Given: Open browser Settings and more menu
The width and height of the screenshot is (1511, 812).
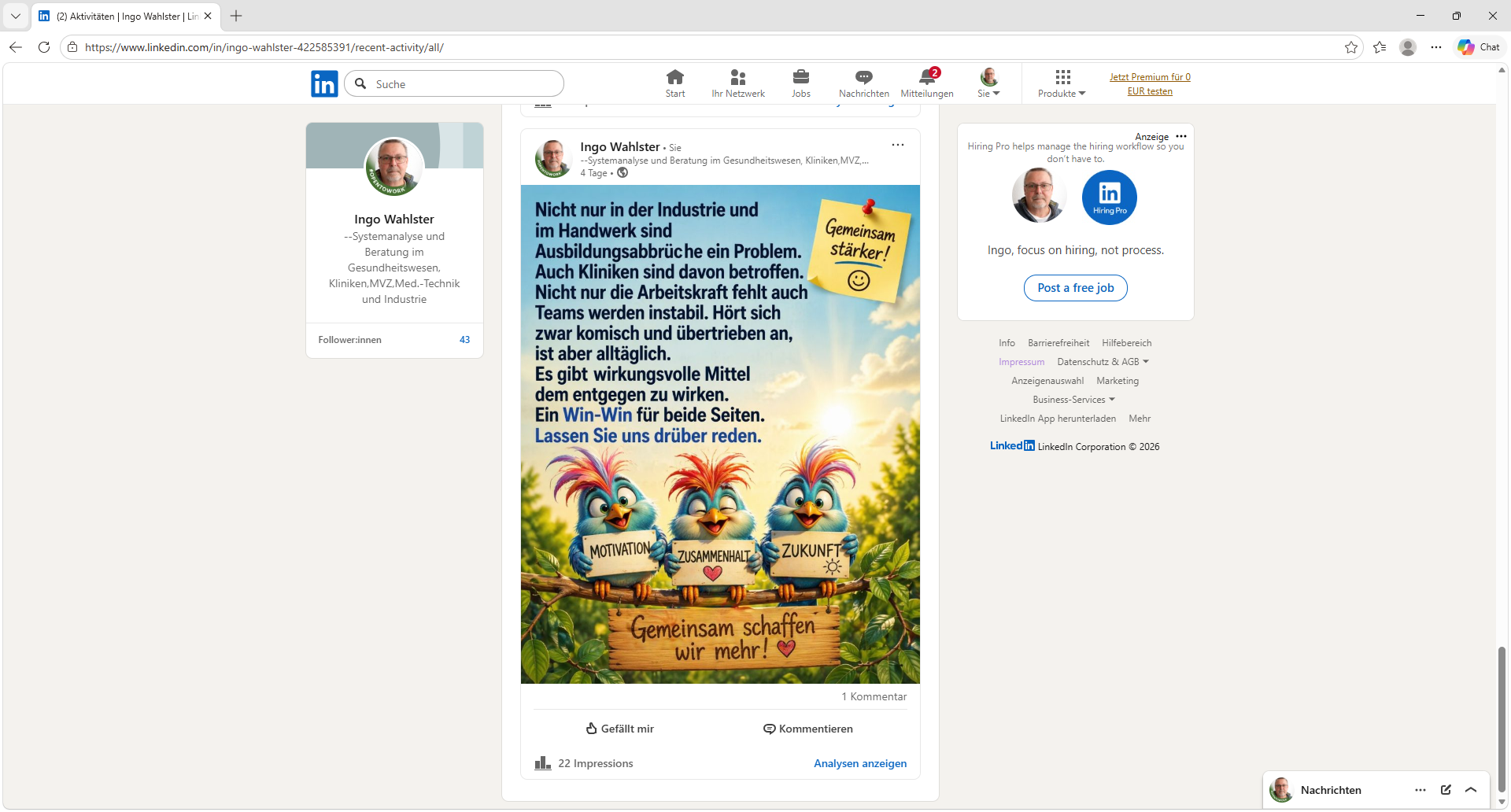Looking at the screenshot, I should [x=1436, y=47].
